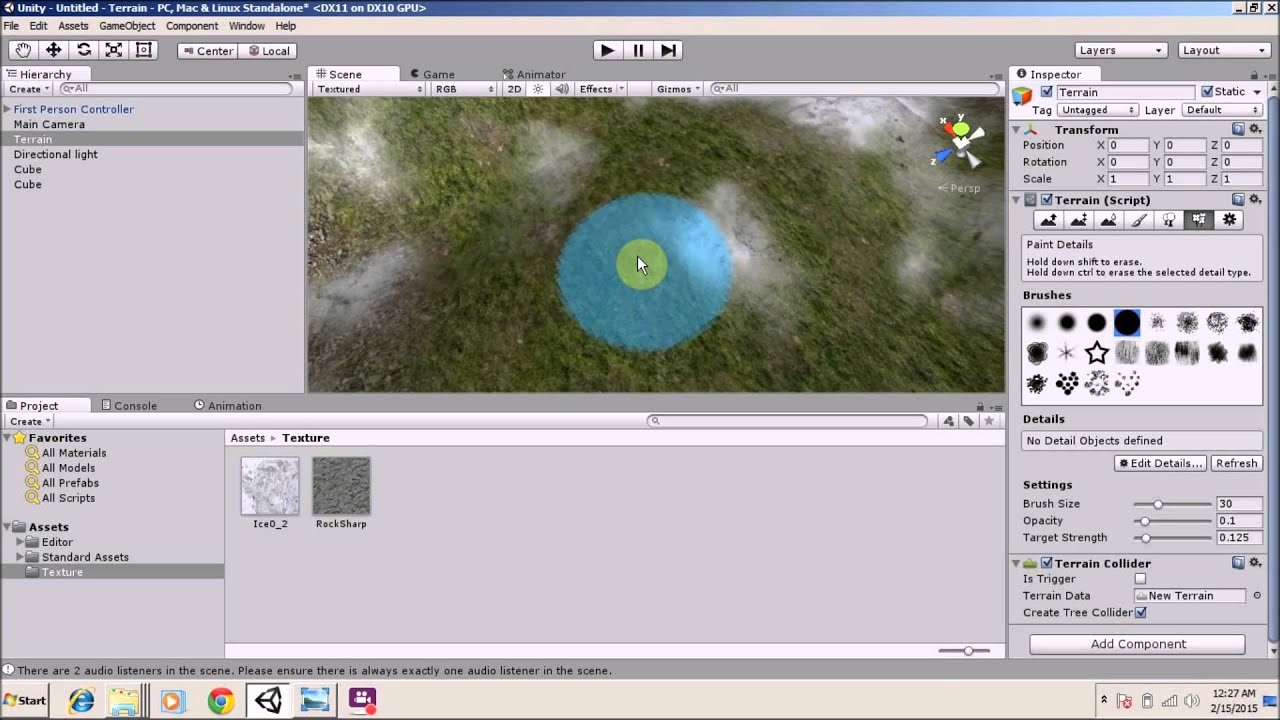This screenshot has width=1280, height=720.
Task: Toggle scene lighting sun icon
Action: [538, 89]
